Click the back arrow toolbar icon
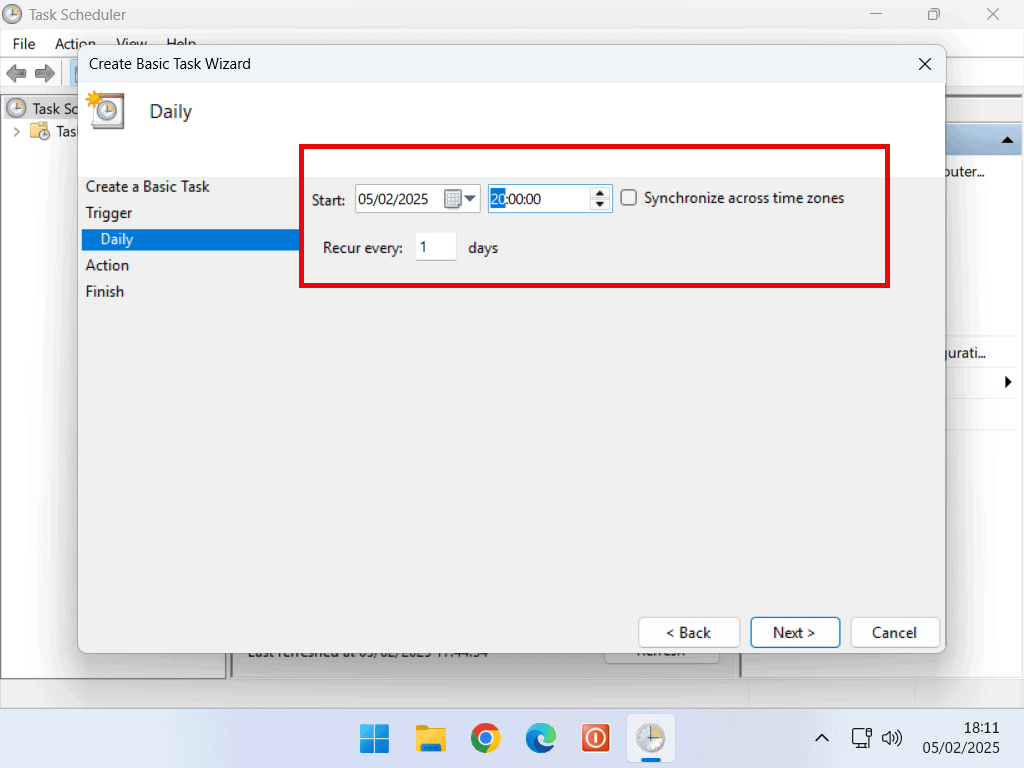 pyautogui.click(x=17, y=73)
